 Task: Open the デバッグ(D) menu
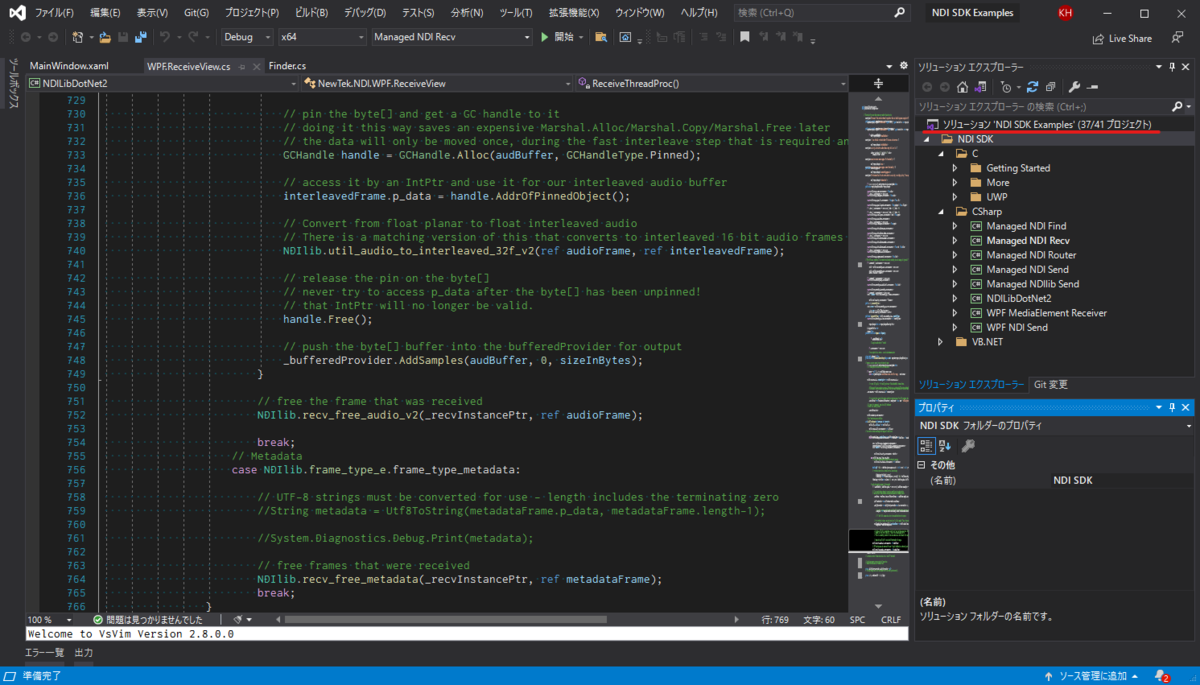click(364, 13)
